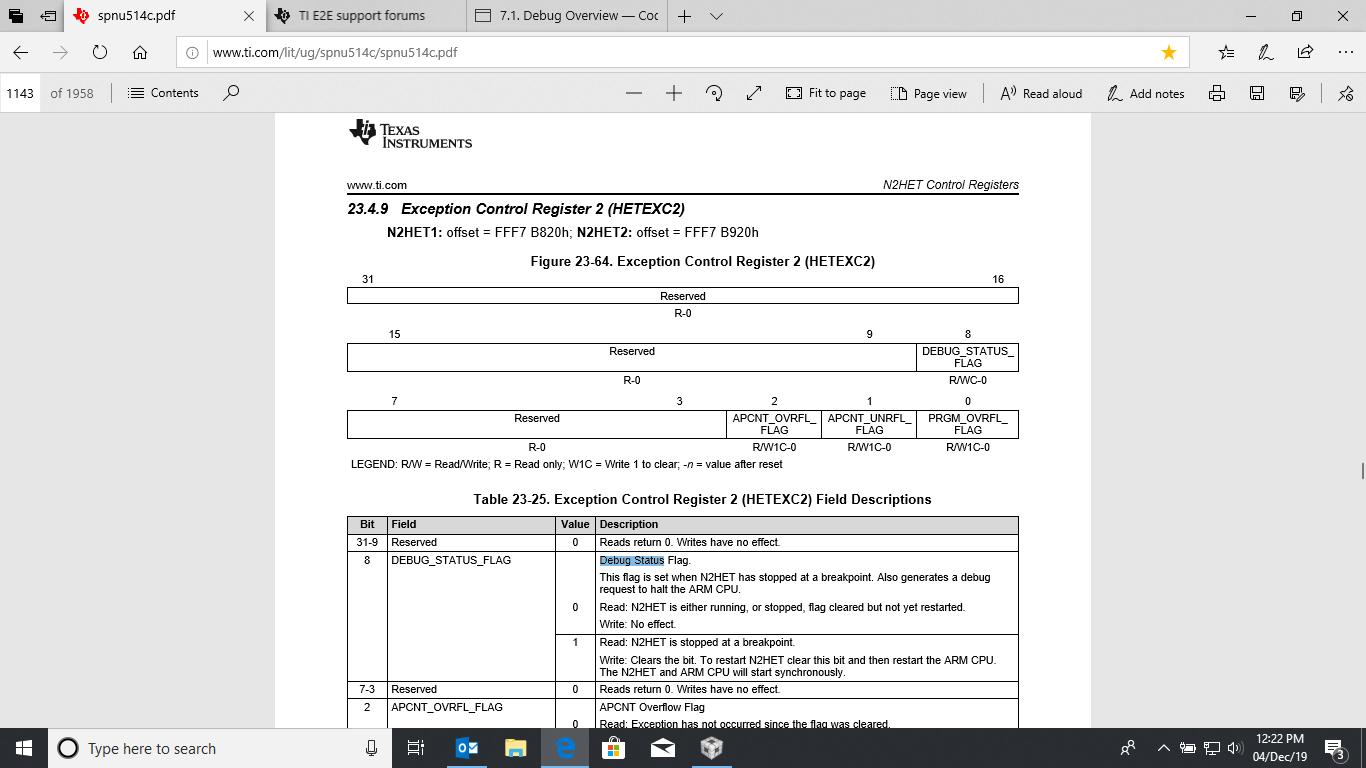The width and height of the screenshot is (1366, 768).
Task: Click the 'Figure 23-64' caption text
Action: (x=702, y=262)
